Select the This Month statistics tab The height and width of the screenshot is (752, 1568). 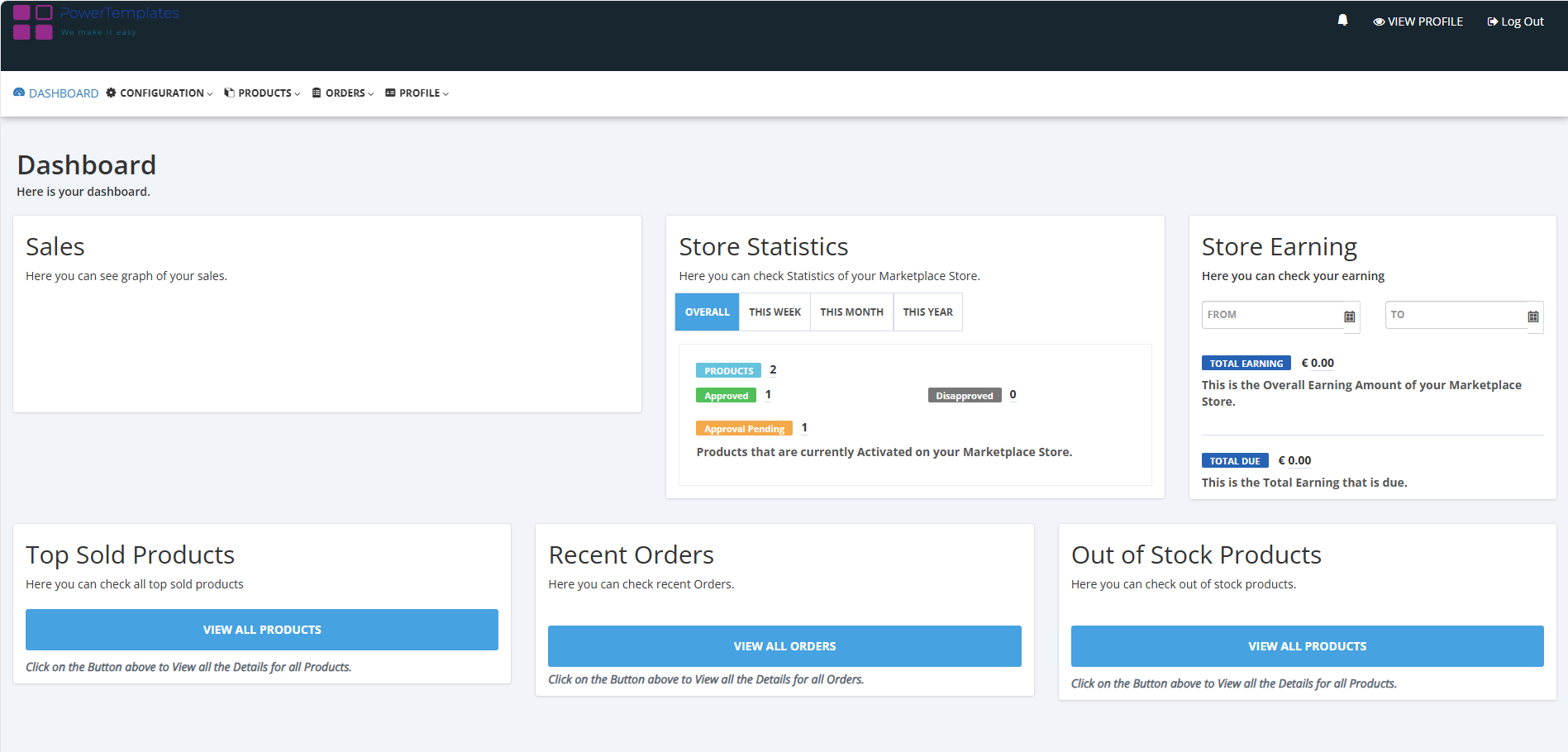[x=851, y=312]
